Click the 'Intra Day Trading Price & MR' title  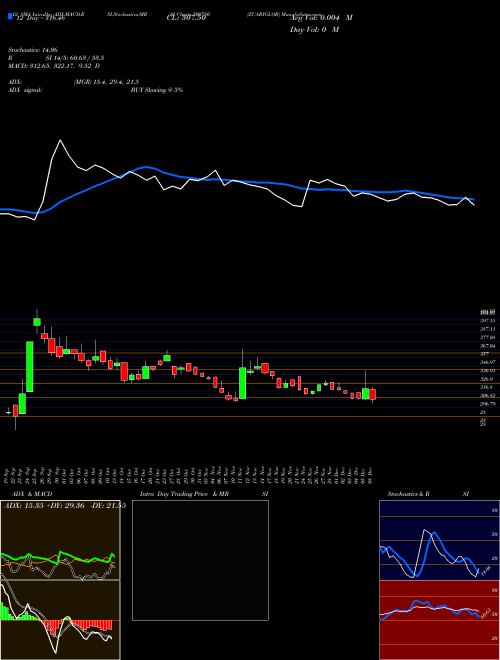[184, 494]
